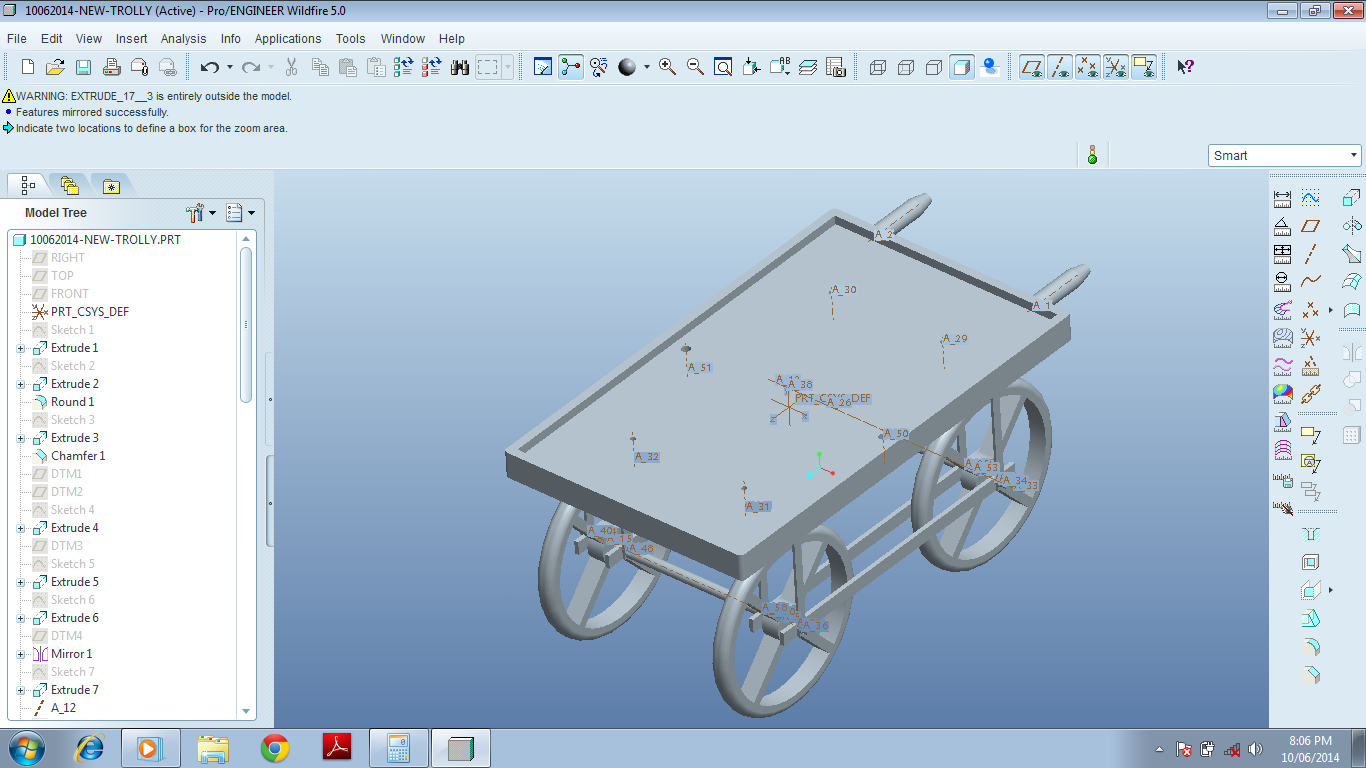The height and width of the screenshot is (768, 1366).
Task: Toggle datum planes display on/off
Action: point(1032,67)
